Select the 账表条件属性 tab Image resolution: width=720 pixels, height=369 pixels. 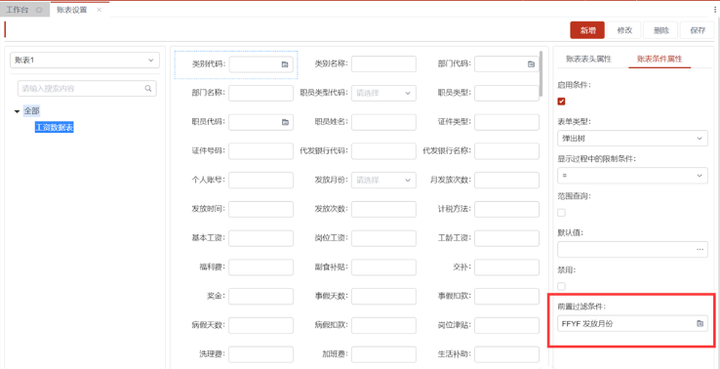(x=659, y=59)
